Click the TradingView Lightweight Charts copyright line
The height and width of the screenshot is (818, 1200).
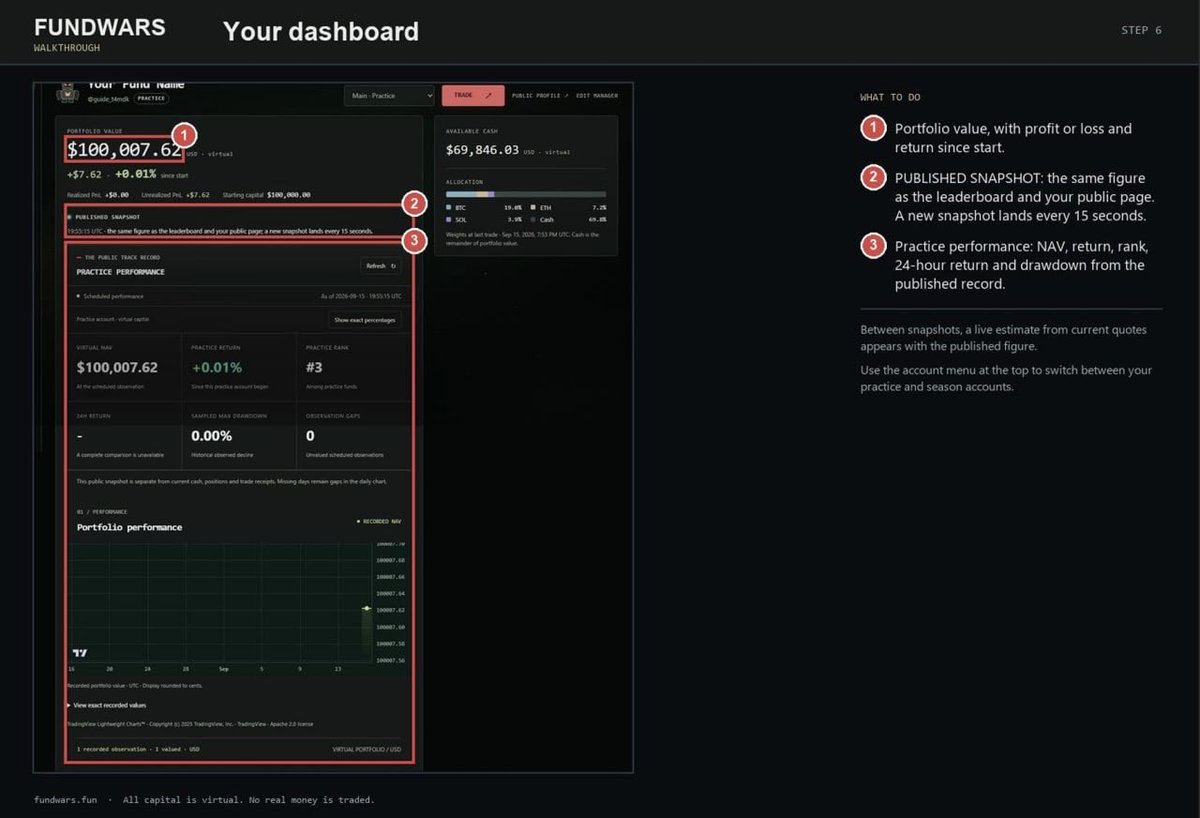pos(190,723)
